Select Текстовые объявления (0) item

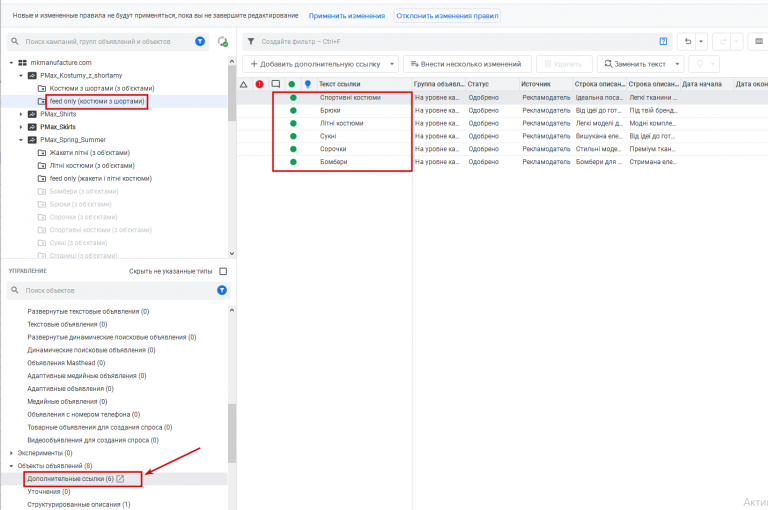point(67,324)
